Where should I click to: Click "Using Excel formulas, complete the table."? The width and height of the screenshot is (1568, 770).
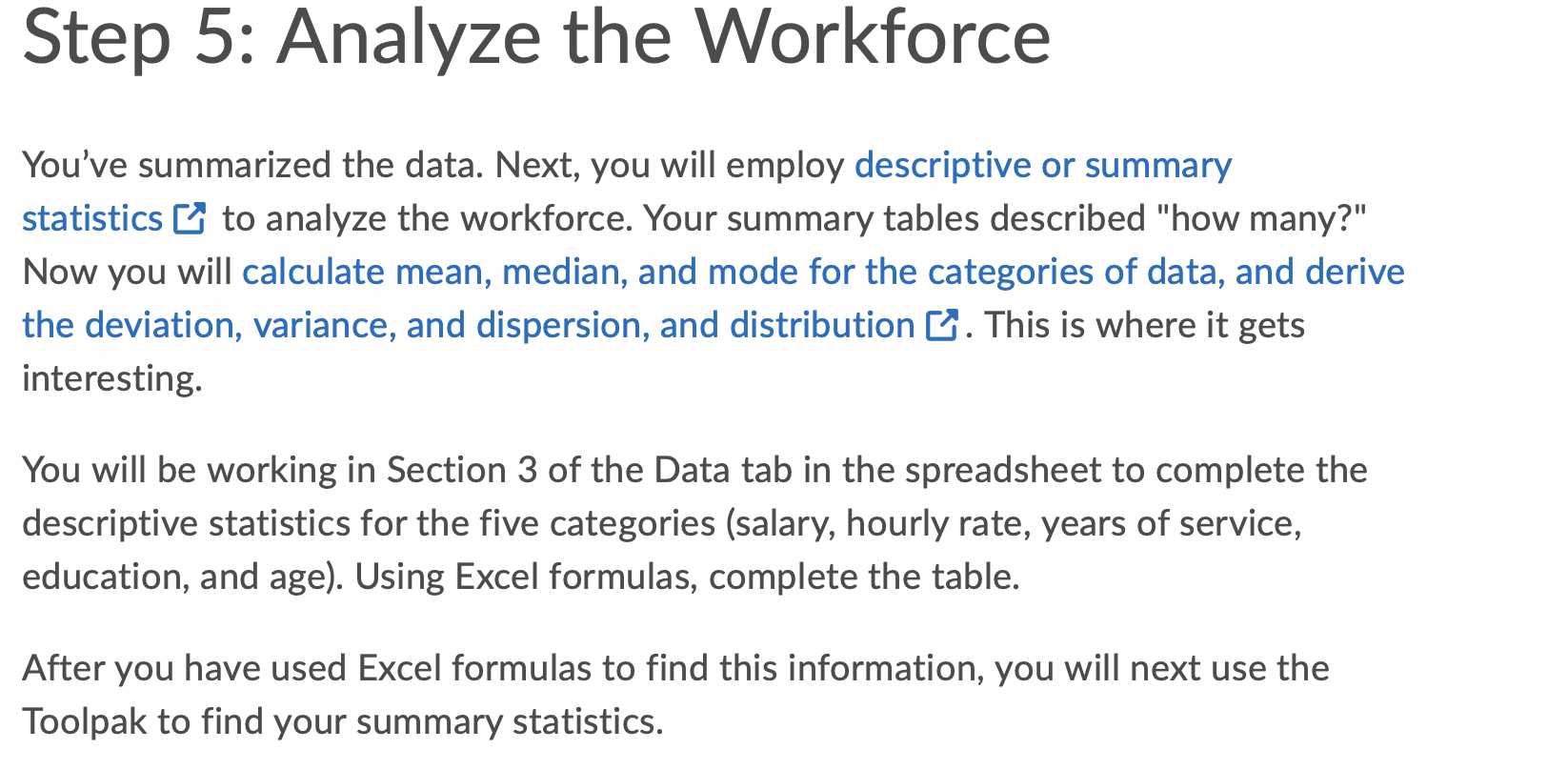click(687, 577)
